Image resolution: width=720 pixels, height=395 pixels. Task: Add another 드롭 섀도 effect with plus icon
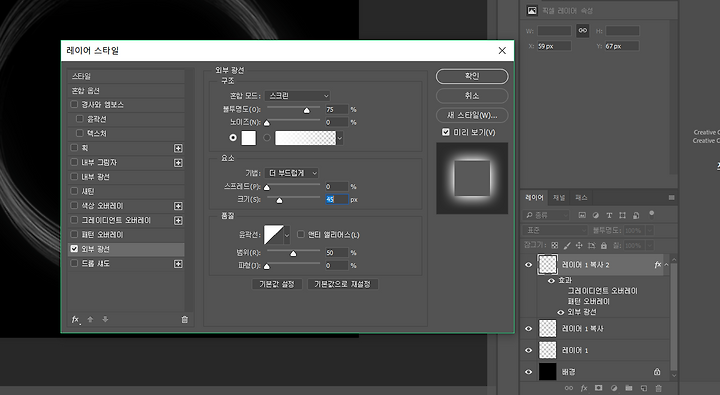(178, 264)
